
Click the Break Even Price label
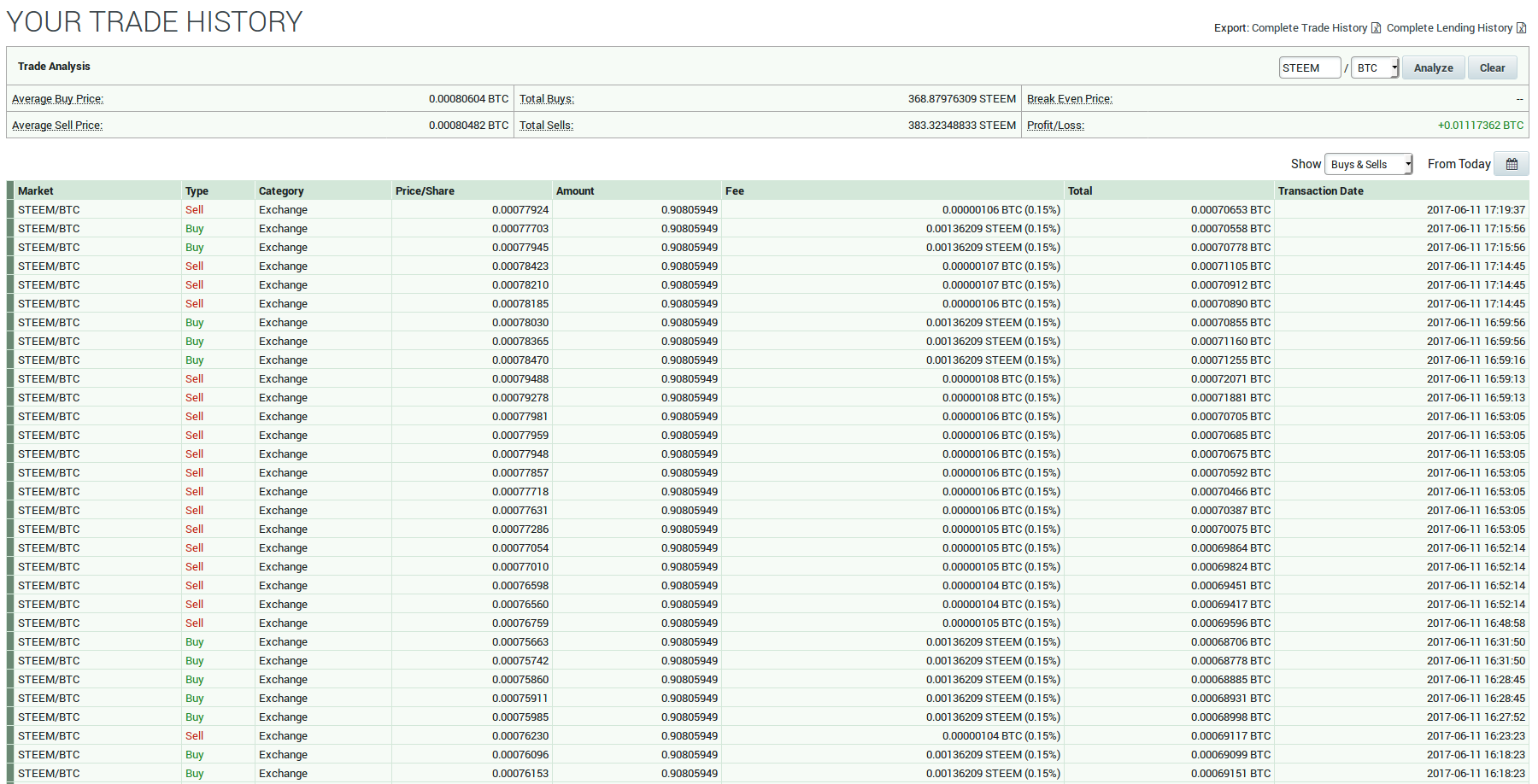coord(1070,99)
